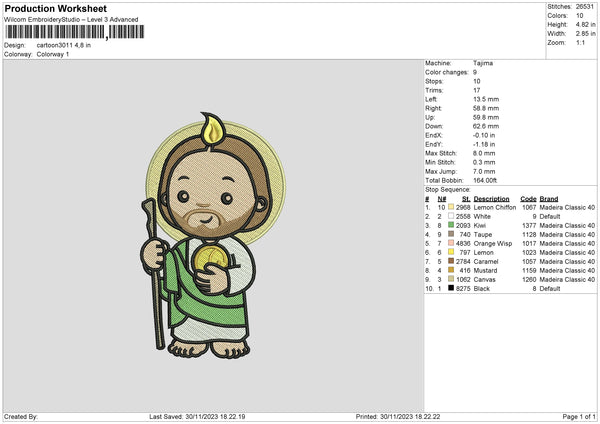The image size is (600, 424).
Task: Select the Left value '13.5 mm'
Action: click(x=486, y=99)
